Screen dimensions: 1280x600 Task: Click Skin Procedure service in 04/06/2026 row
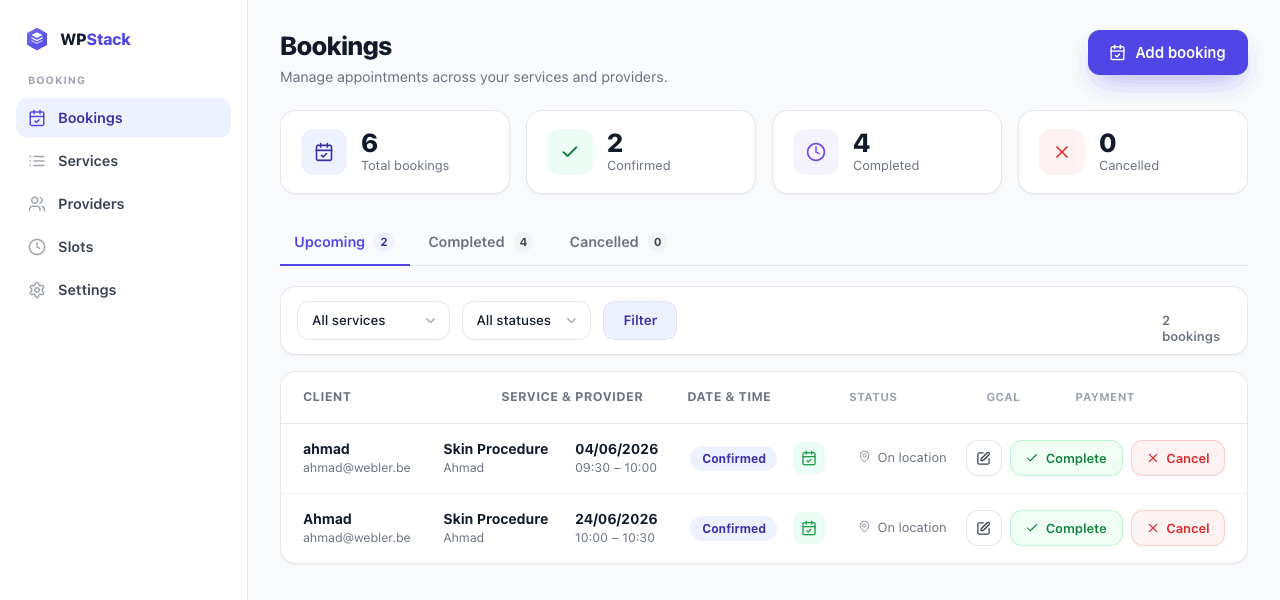(496, 449)
